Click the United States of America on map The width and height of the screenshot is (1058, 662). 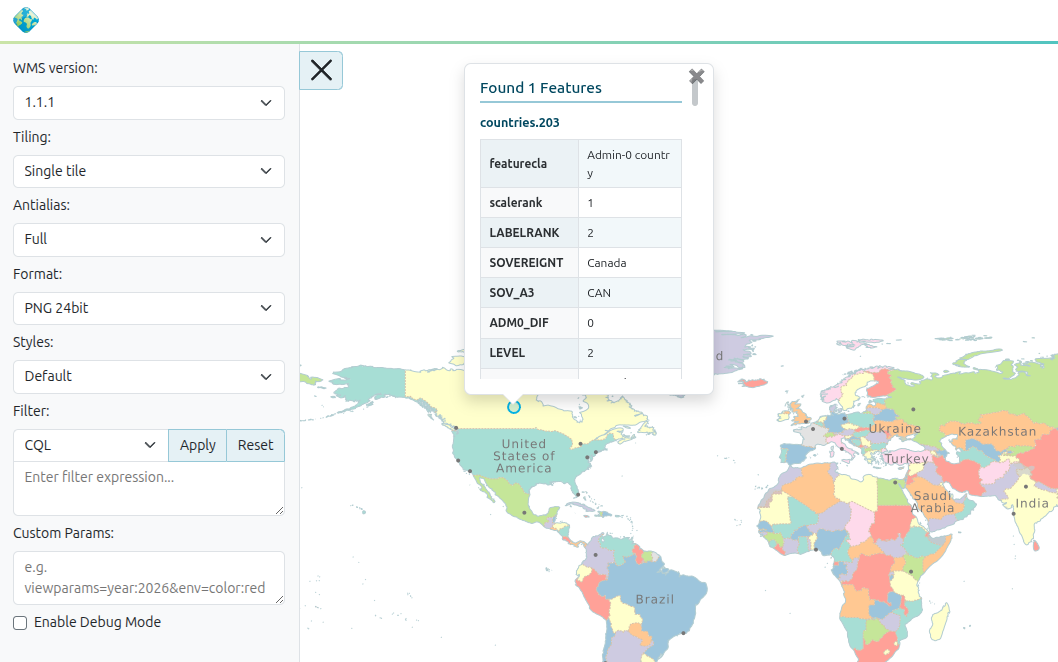pos(523,456)
